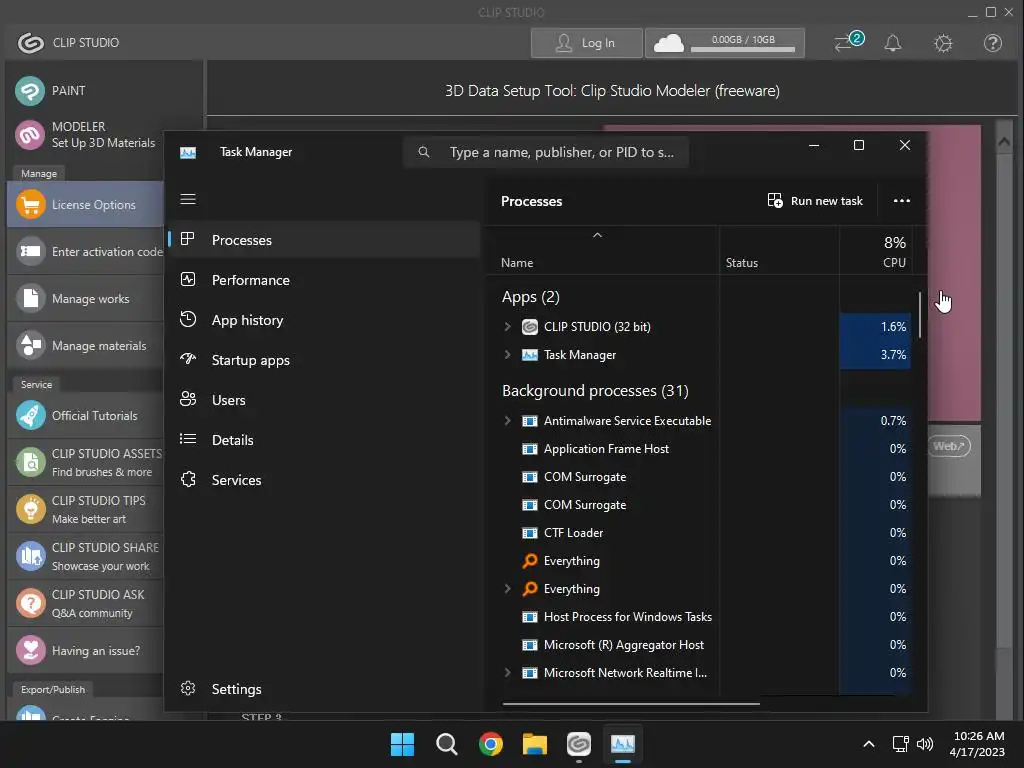
Task: Open Having an issue? help entry
Action: coord(86,650)
